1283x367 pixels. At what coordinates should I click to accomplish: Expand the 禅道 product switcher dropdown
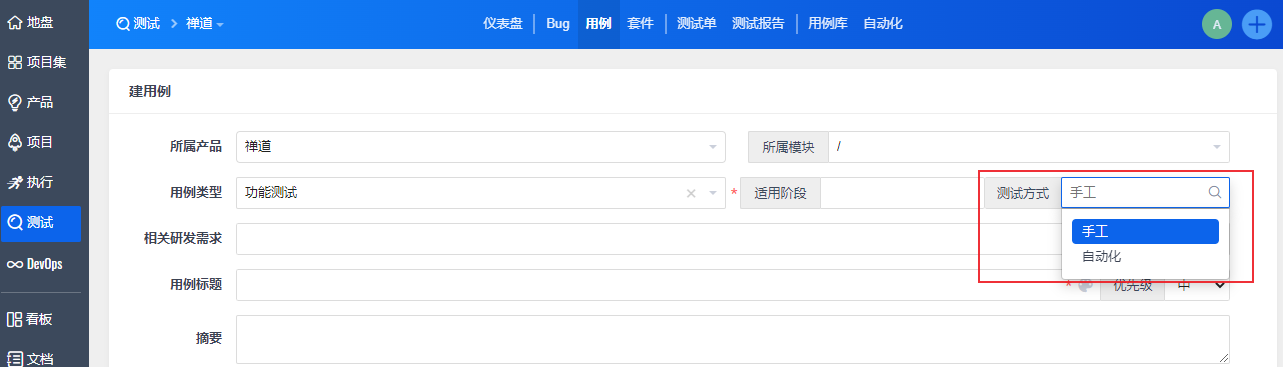click(x=205, y=23)
